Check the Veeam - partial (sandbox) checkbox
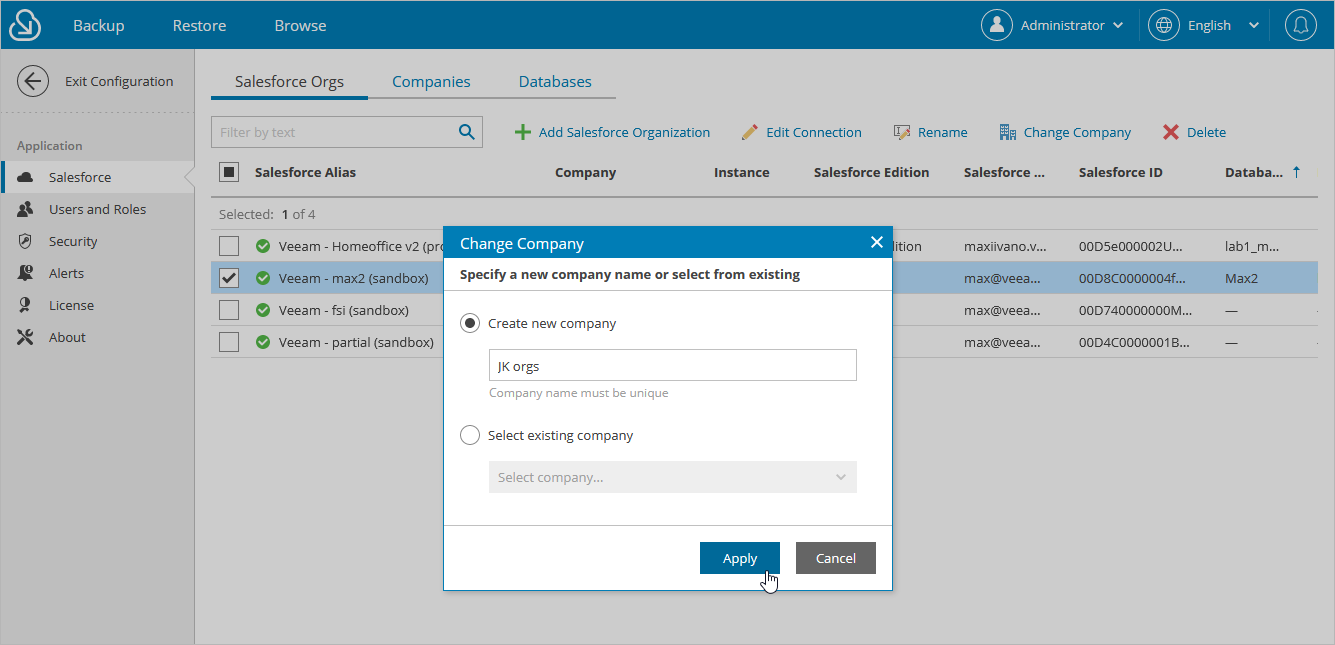This screenshot has width=1335, height=645. pyautogui.click(x=229, y=342)
